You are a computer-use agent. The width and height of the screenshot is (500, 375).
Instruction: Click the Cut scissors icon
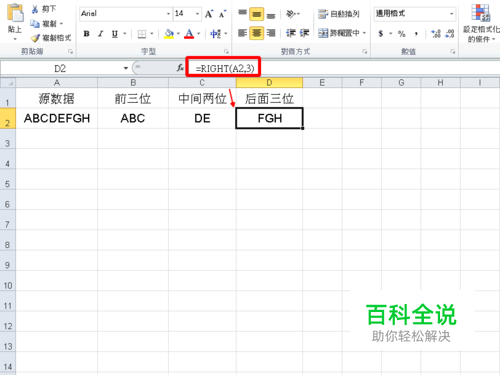[35, 9]
